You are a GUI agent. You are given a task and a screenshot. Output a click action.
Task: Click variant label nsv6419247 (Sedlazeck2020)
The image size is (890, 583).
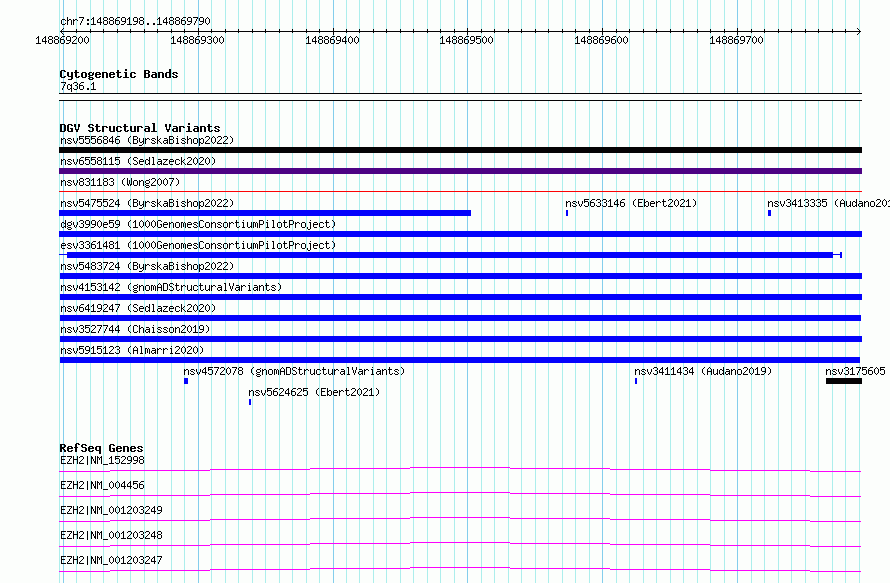point(138,308)
